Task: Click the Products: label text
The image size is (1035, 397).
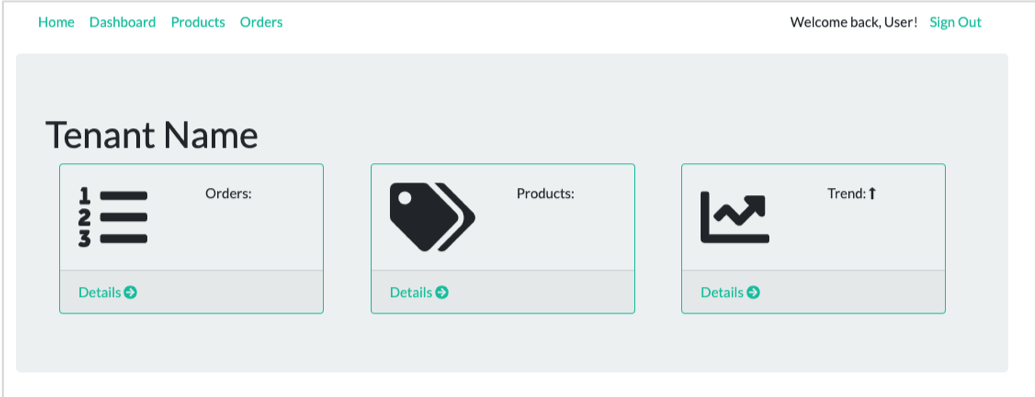Action: 545,194
